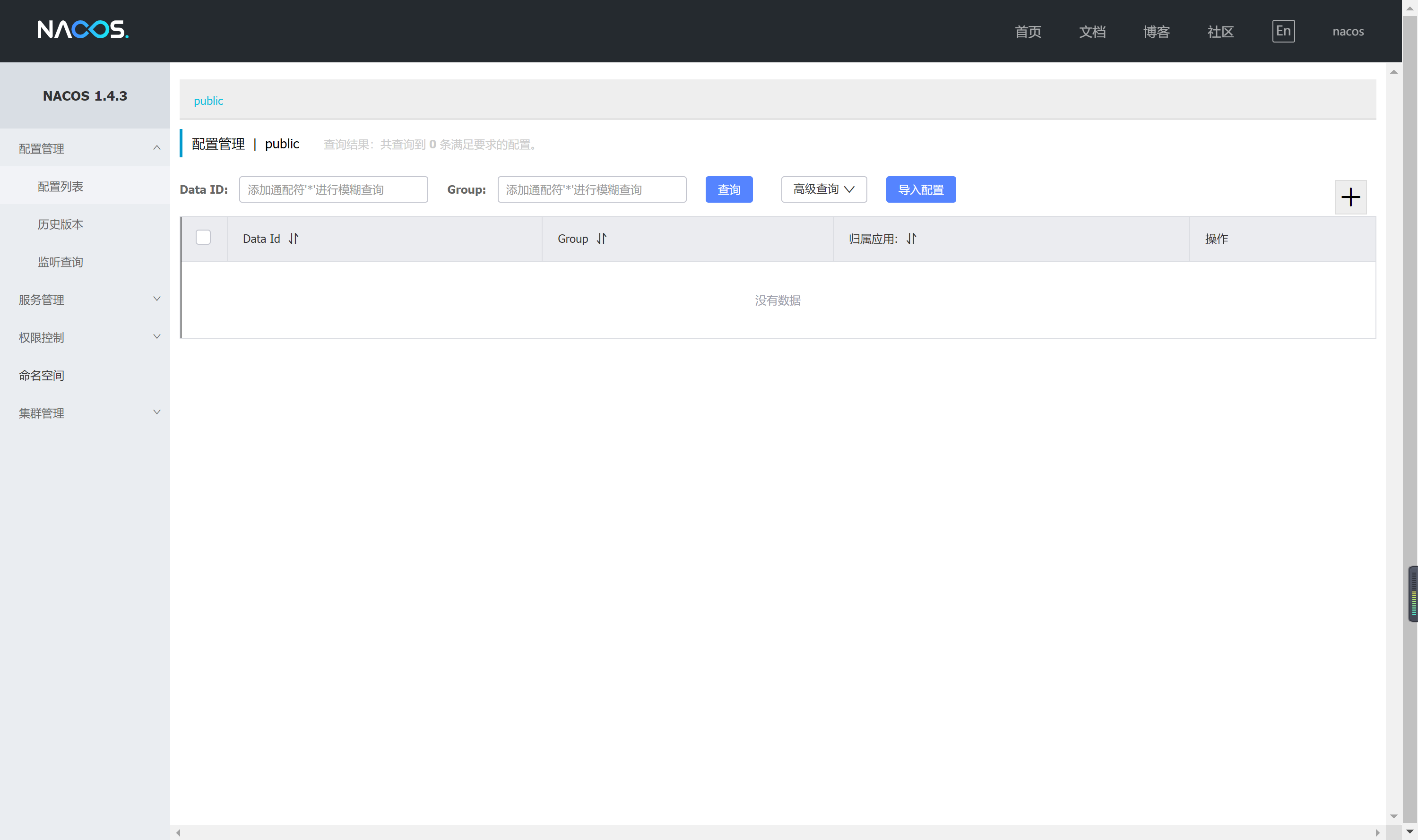1418x840 pixels.
Task: Open the 命名空间 page
Action: tap(41, 375)
